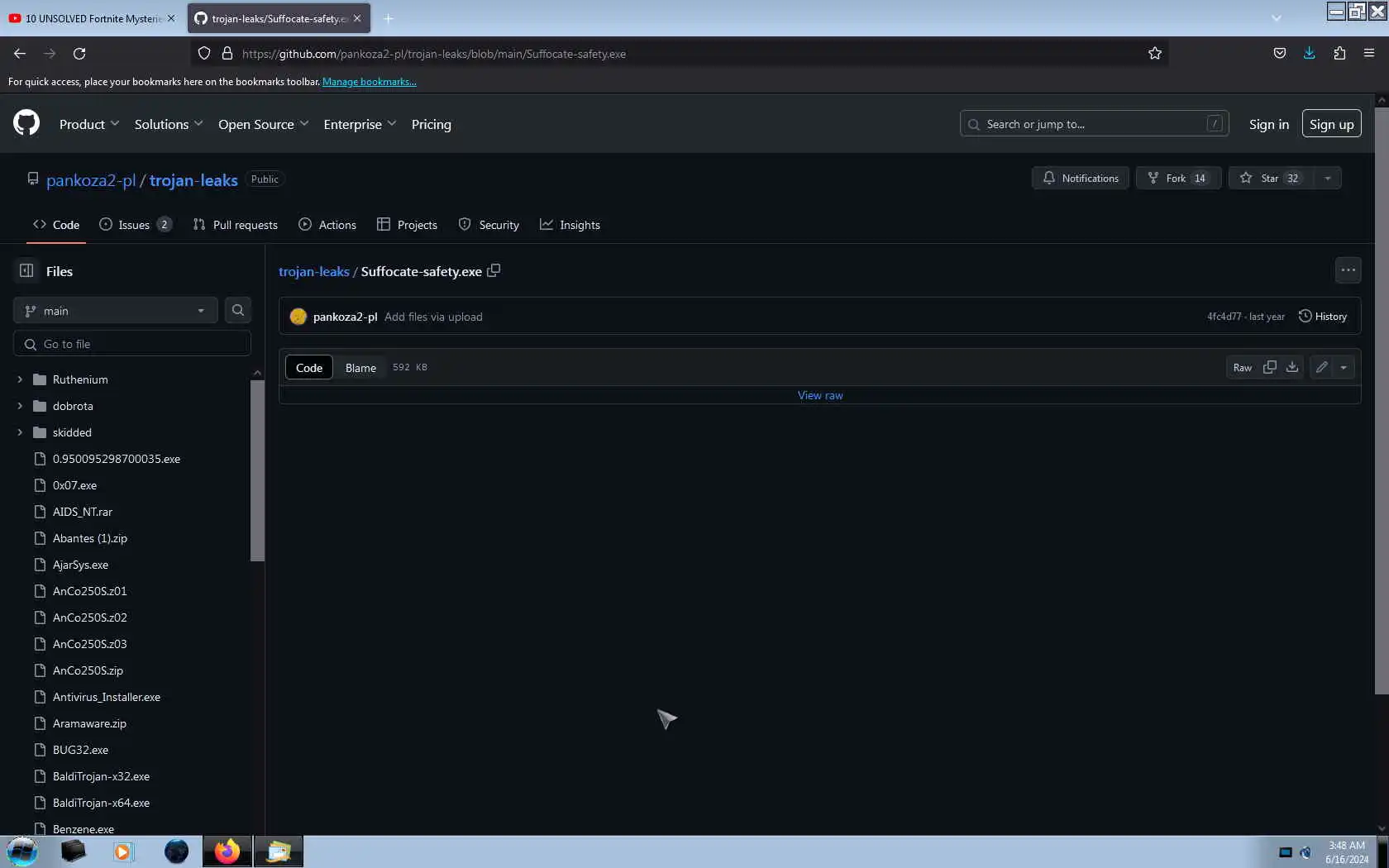Click volume icon in system tray

(1305, 852)
